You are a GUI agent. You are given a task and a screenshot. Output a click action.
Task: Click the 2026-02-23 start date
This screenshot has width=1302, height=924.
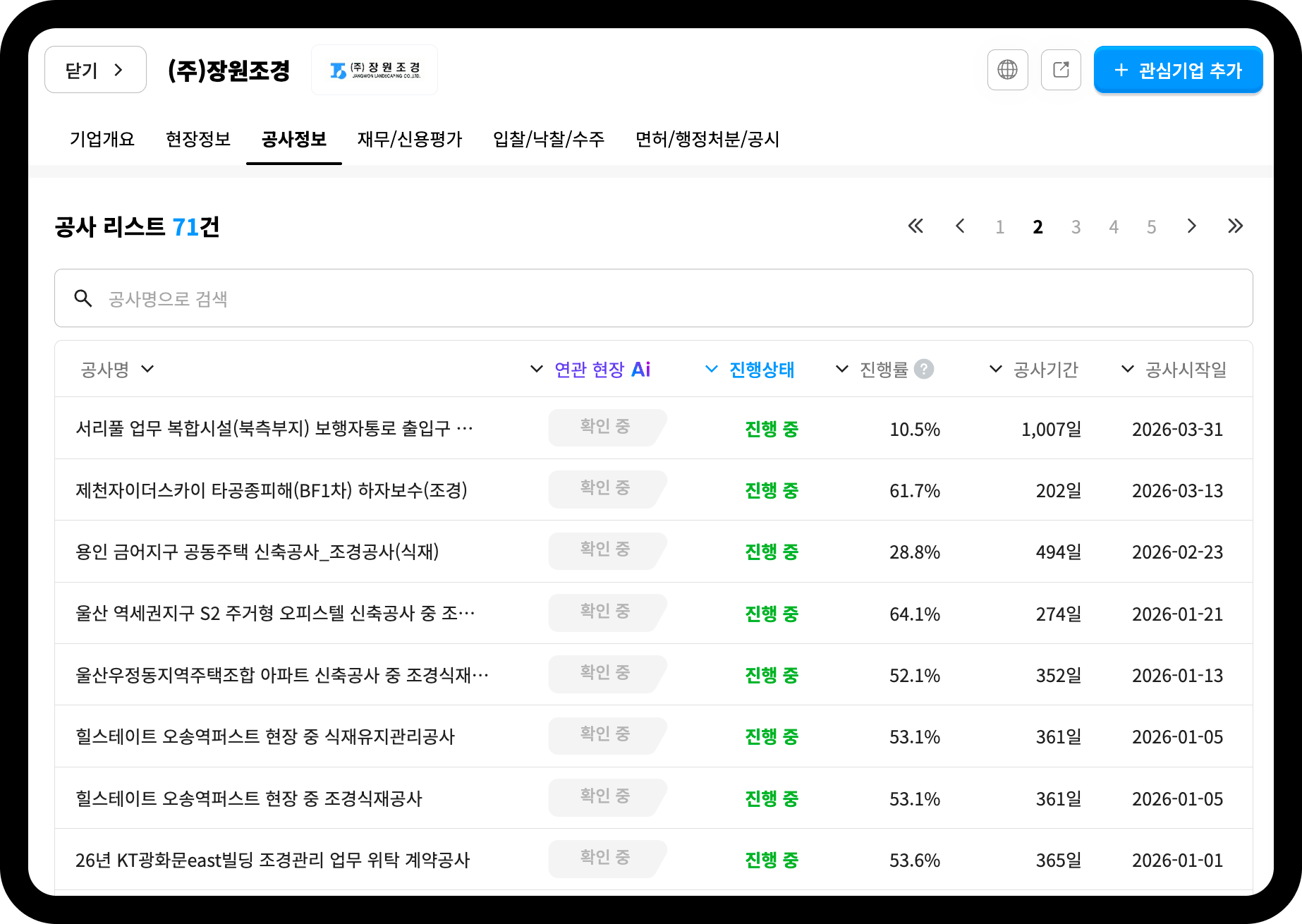(x=1177, y=552)
